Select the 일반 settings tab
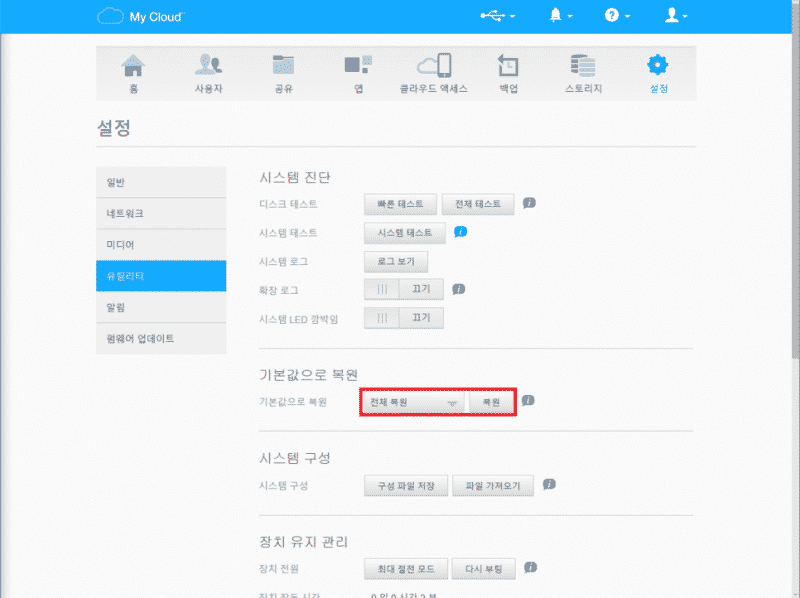The width and height of the screenshot is (800, 598). [161, 182]
